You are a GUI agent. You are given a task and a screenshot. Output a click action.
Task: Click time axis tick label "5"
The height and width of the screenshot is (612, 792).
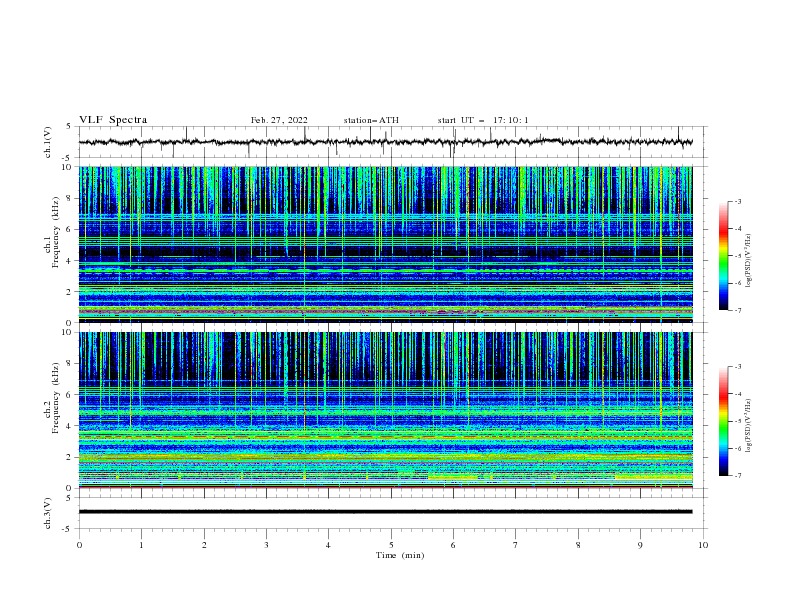click(x=391, y=545)
